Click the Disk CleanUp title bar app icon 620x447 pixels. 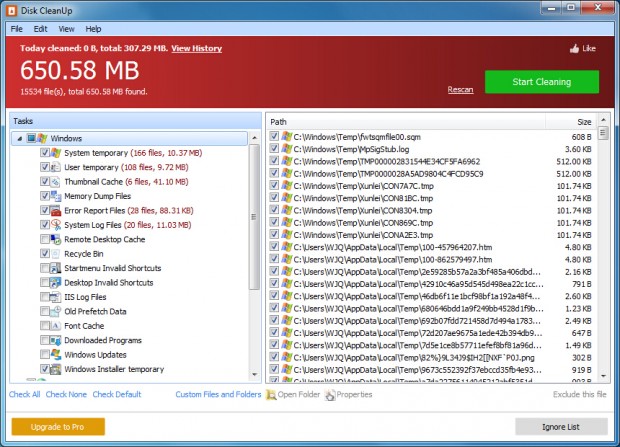point(12,10)
